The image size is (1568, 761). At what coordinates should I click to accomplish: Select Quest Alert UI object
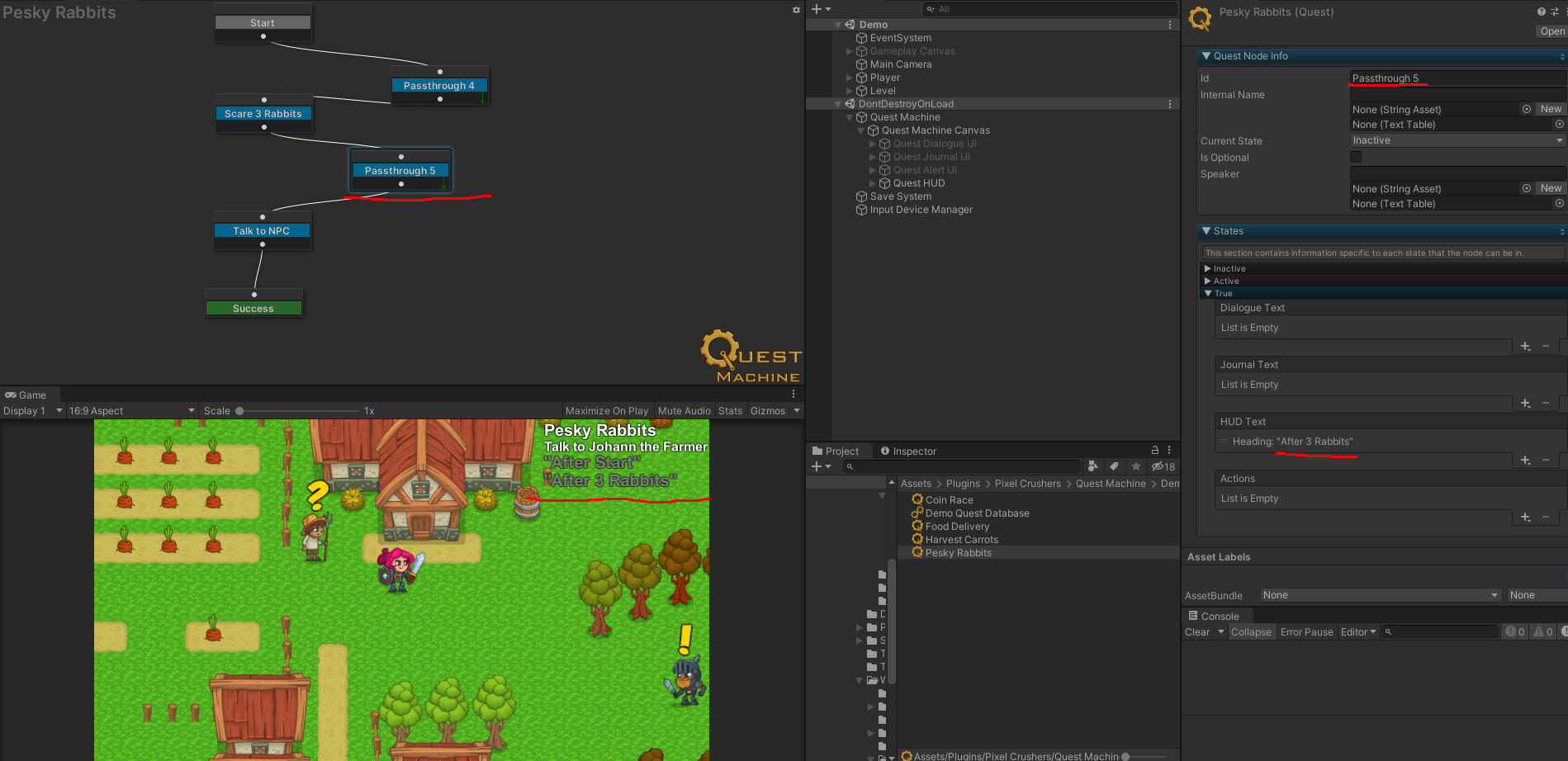(925, 170)
